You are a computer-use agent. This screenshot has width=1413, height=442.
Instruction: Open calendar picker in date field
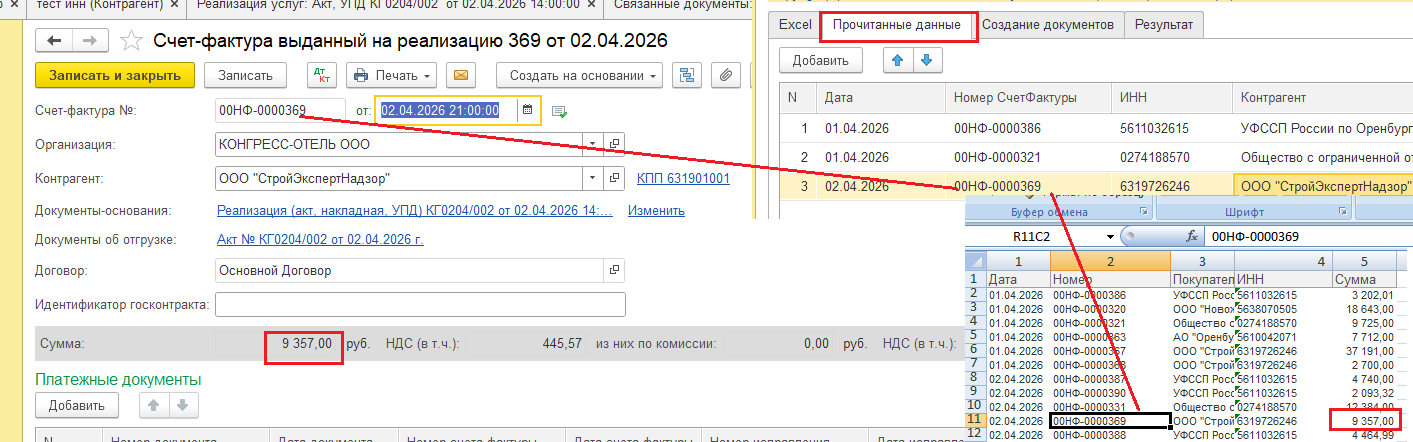[528, 110]
